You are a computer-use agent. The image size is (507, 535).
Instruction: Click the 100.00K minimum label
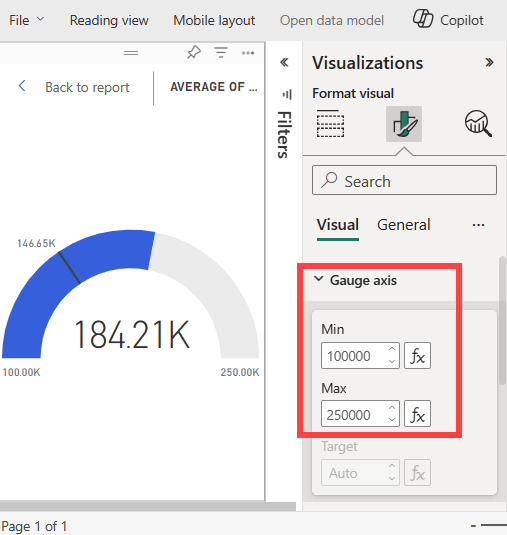click(21, 372)
